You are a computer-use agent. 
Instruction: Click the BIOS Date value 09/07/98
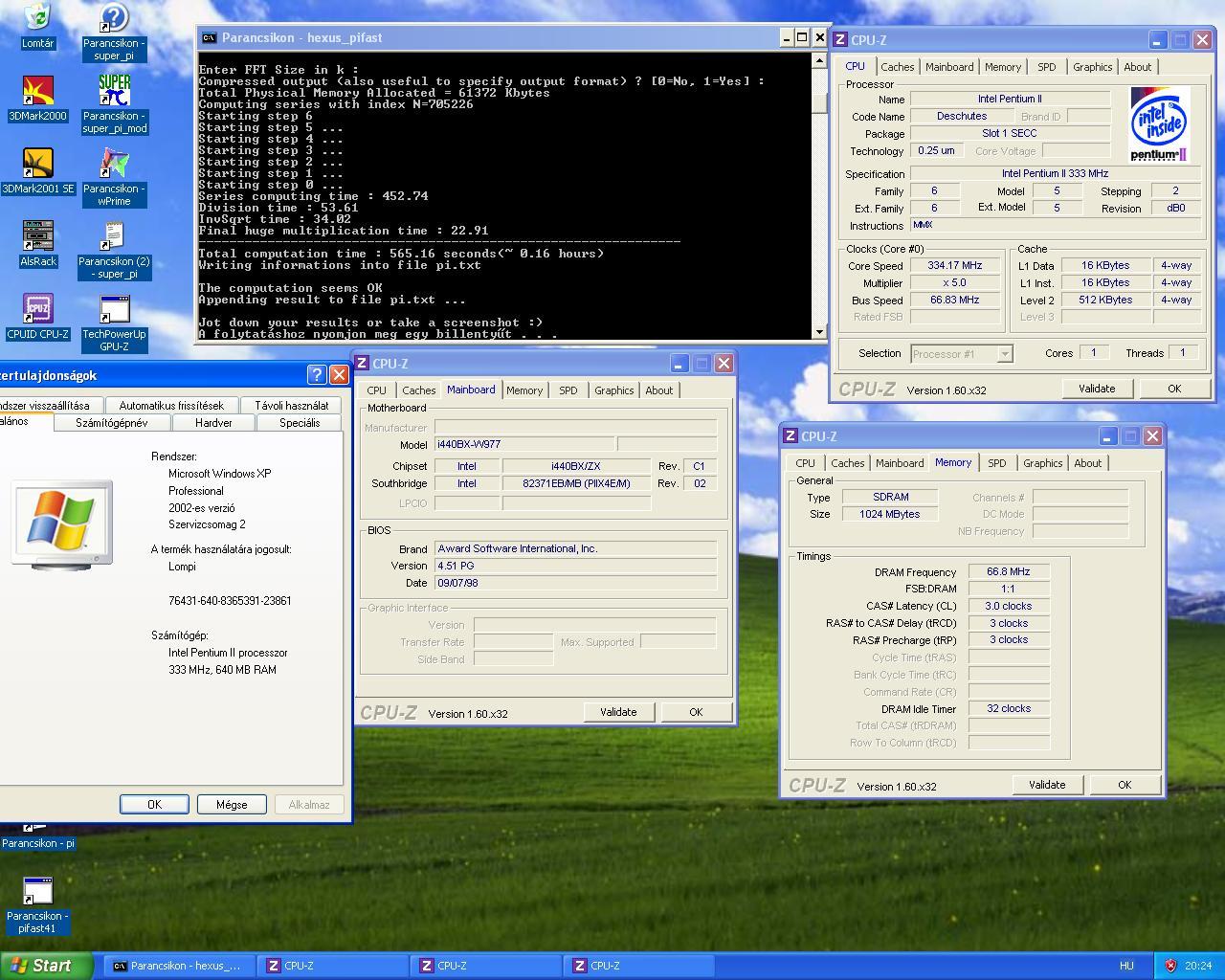pos(575,583)
